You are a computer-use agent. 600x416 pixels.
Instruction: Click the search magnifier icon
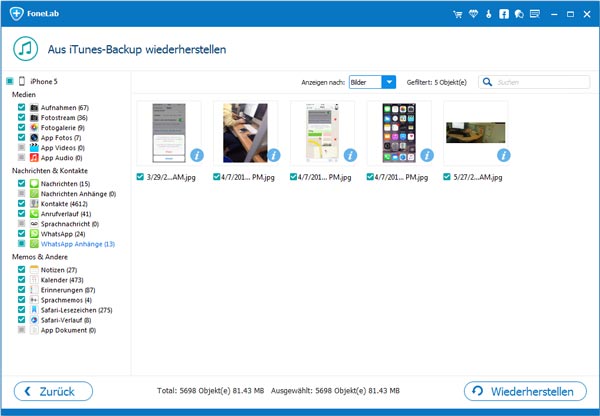tap(488, 82)
